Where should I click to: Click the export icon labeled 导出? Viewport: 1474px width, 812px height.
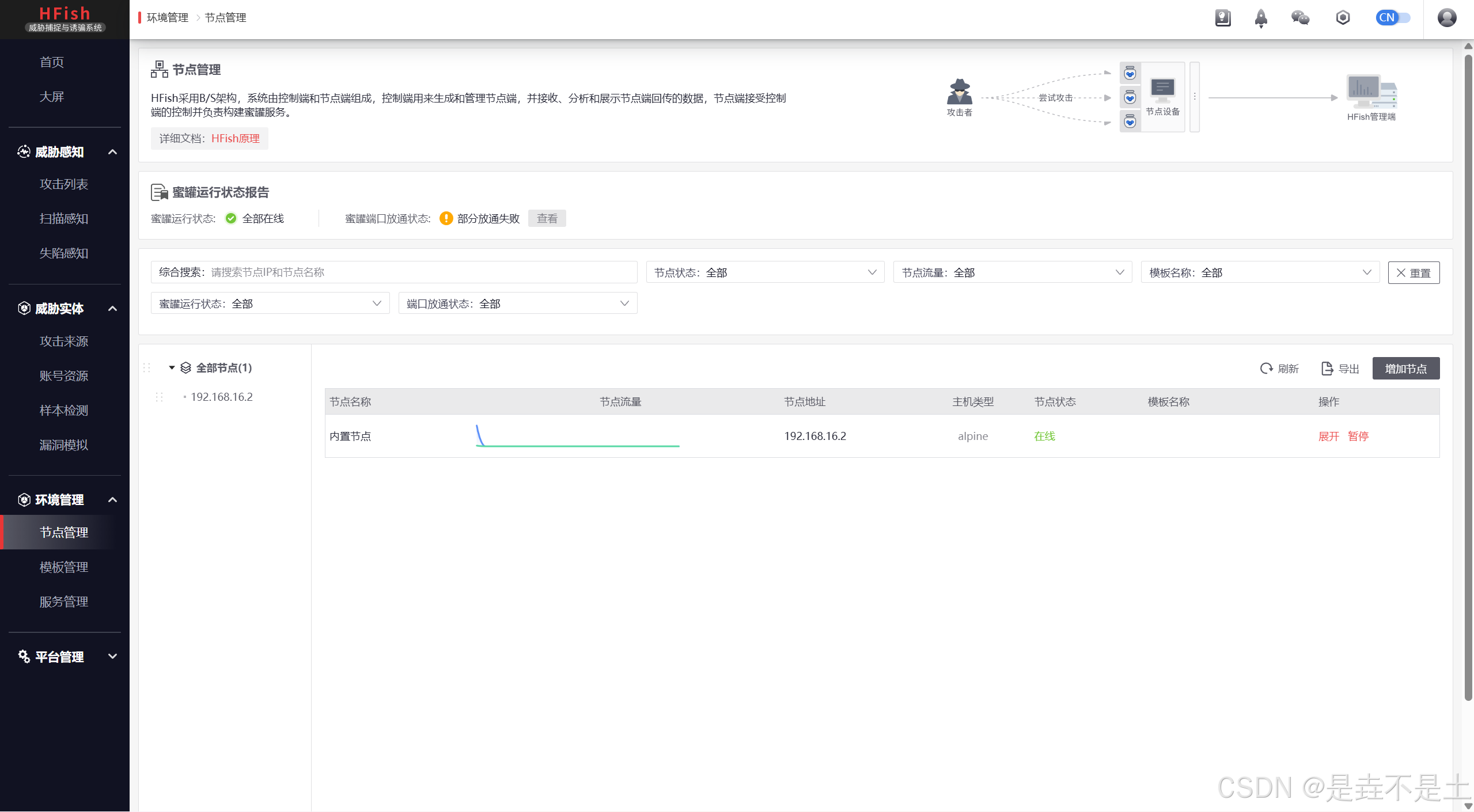pyautogui.click(x=1327, y=369)
